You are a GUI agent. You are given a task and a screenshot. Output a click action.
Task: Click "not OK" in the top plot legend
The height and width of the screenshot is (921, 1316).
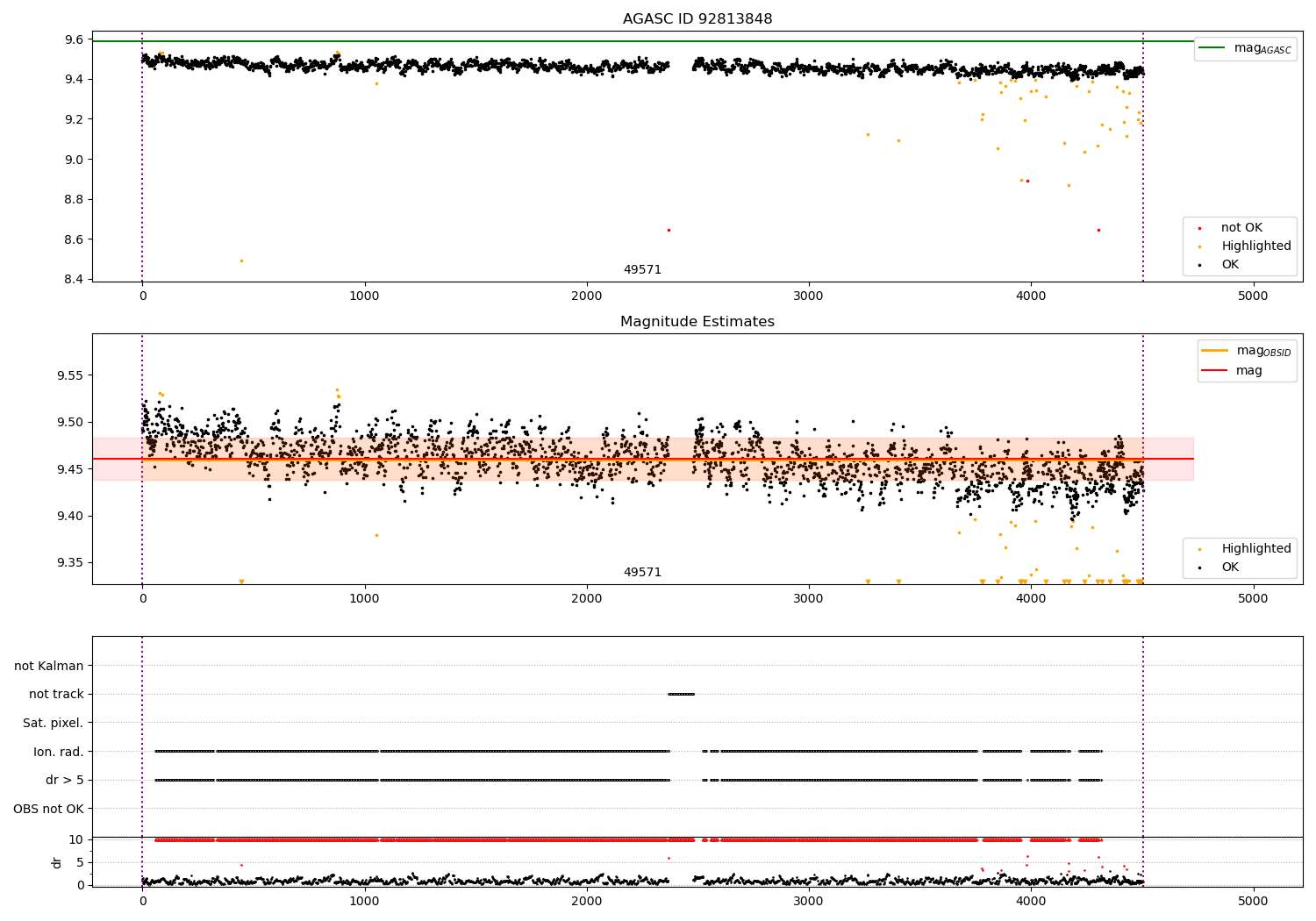click(x=1241, y=228)
